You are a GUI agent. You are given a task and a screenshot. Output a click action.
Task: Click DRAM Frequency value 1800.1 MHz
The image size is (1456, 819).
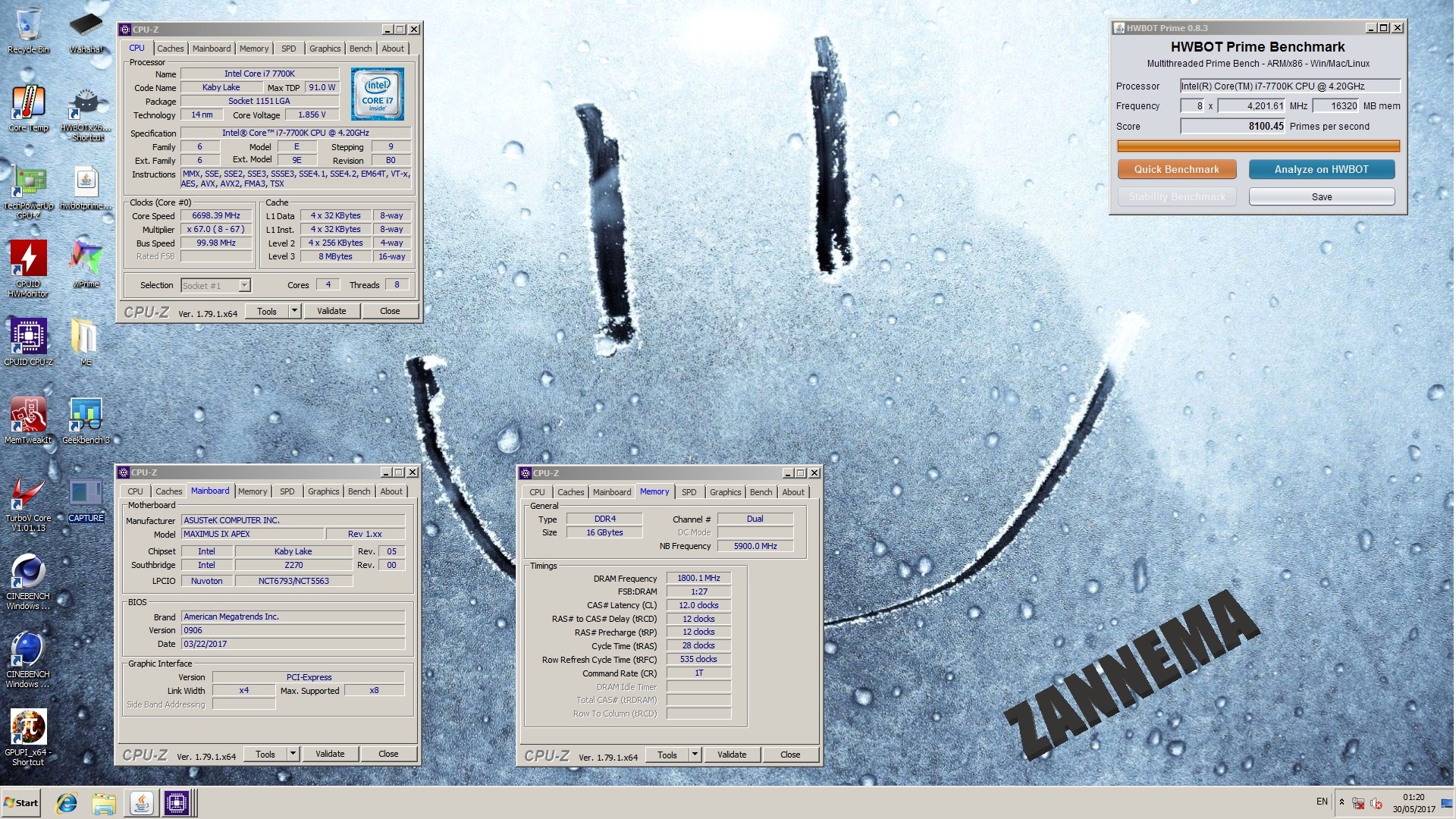point(698,578)
